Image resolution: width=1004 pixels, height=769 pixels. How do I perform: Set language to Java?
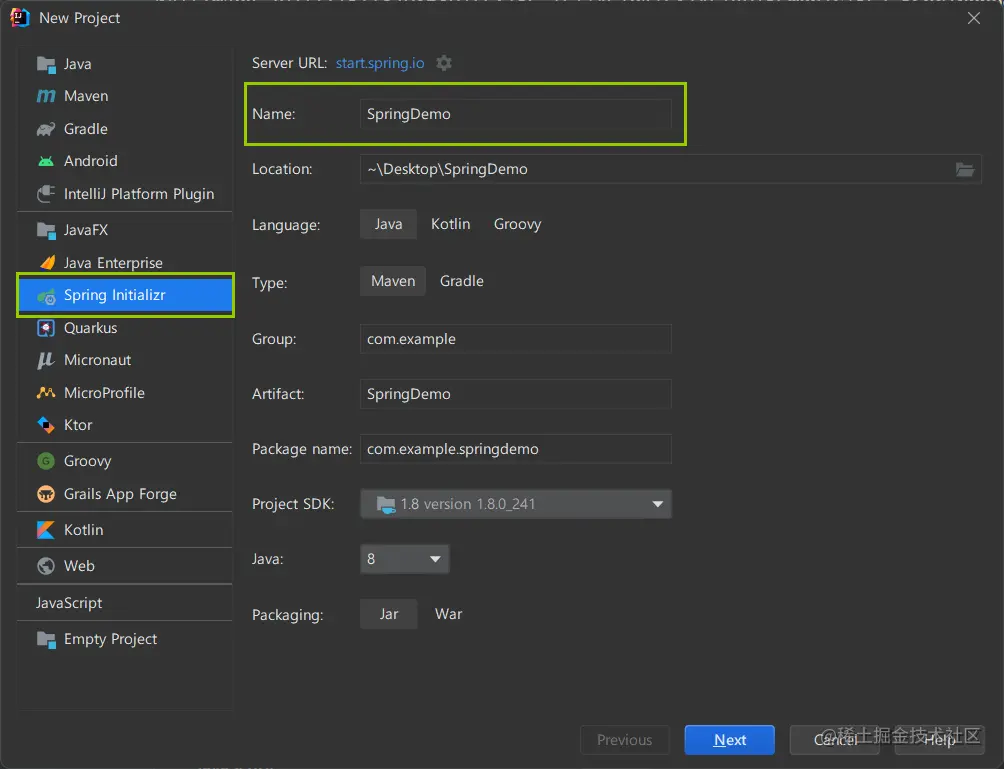point(389,224)
